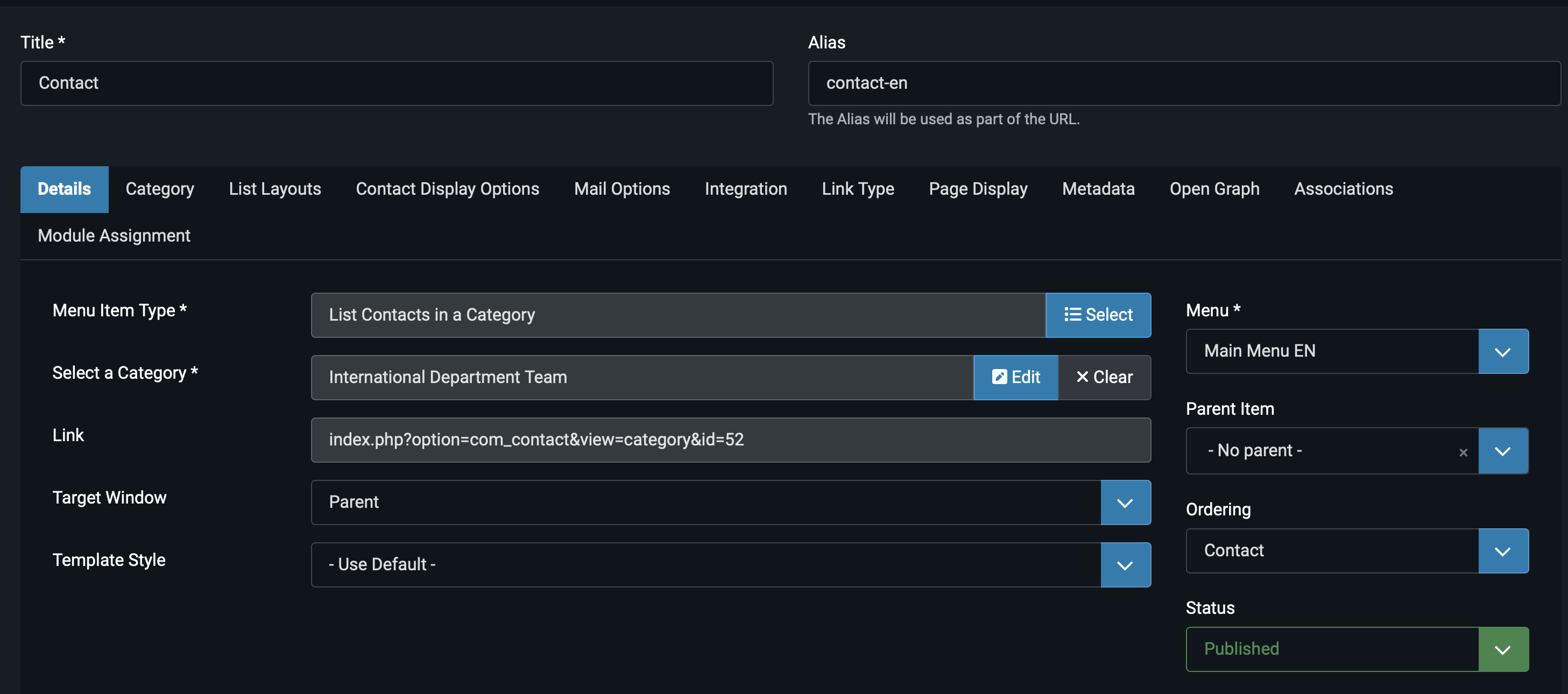Open the Module Assignment tab
The image size is (1568, 694).
point(114,236)
